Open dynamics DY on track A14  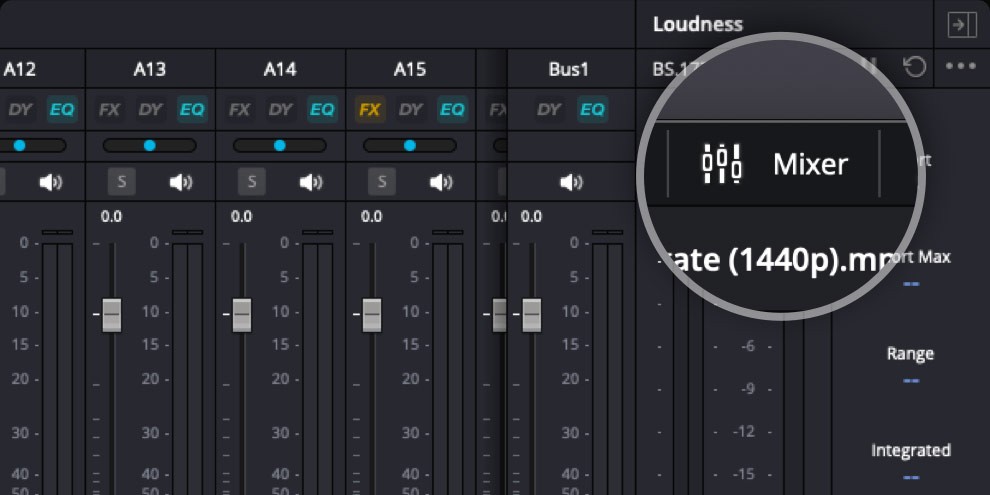click(281, 109)
